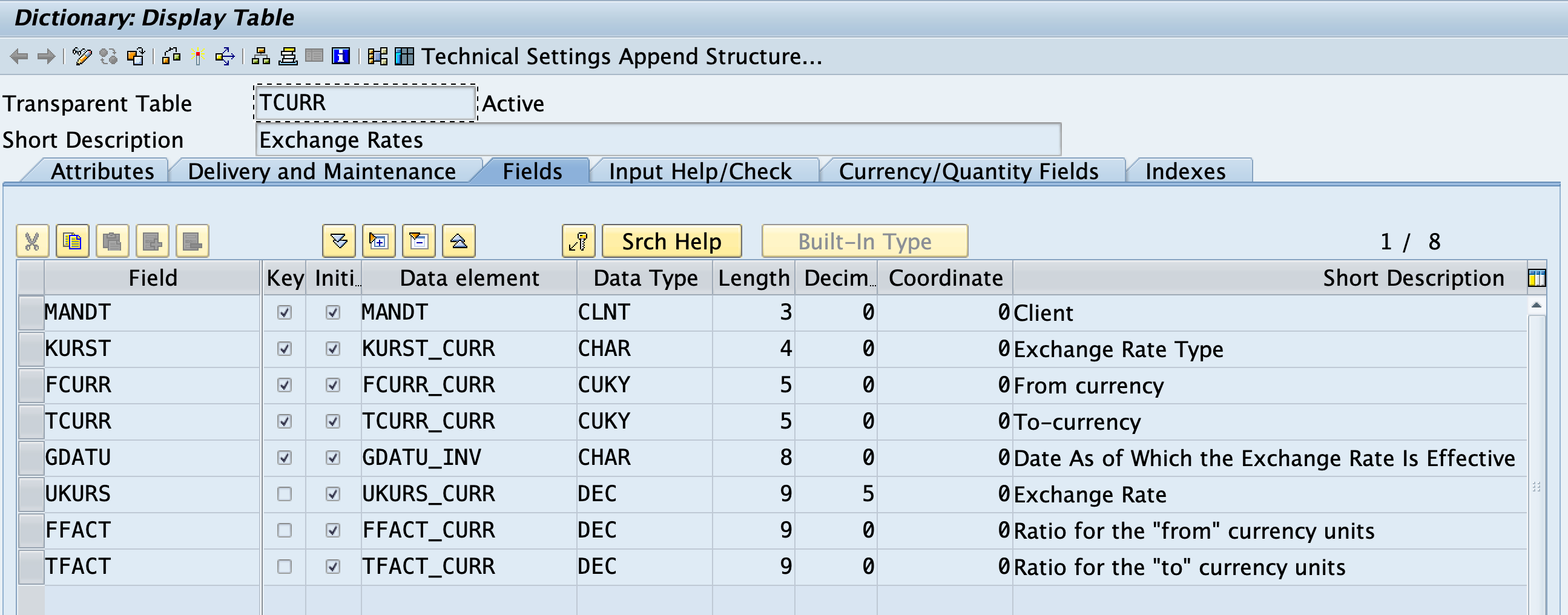The width and height of the screenshot is (1568, 615).
Task: Click data element GDATU_INV
Action: pos(422,458)
